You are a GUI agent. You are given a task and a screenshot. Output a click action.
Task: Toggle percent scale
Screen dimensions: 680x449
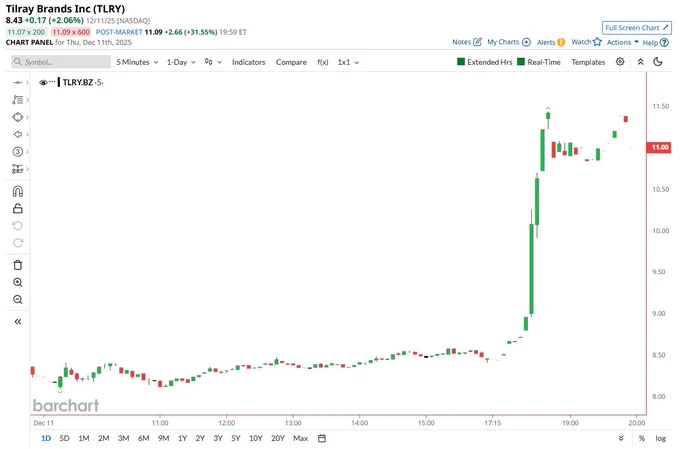[641, 438]
